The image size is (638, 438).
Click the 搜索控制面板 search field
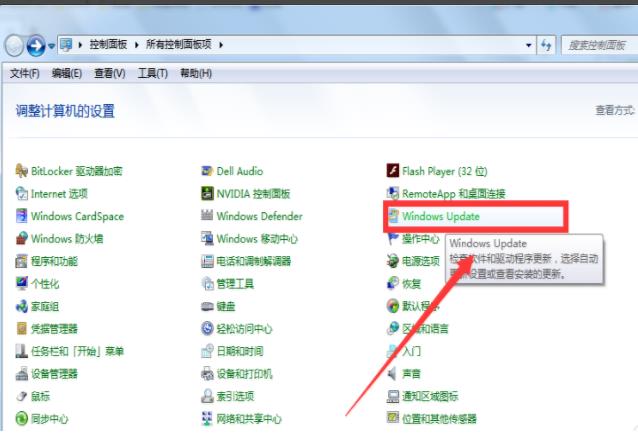click(599, 45)
